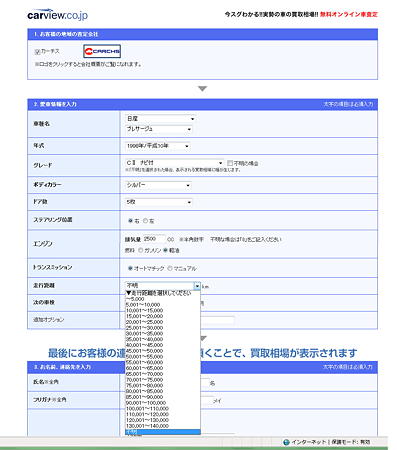Click the carview.co.jp logo
Screen dimensions: 397x450
[58, 15]
